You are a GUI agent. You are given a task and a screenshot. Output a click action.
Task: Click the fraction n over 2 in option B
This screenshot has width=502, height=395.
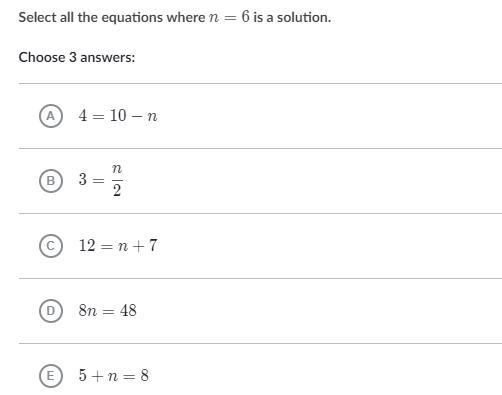(x=117, y=180)
